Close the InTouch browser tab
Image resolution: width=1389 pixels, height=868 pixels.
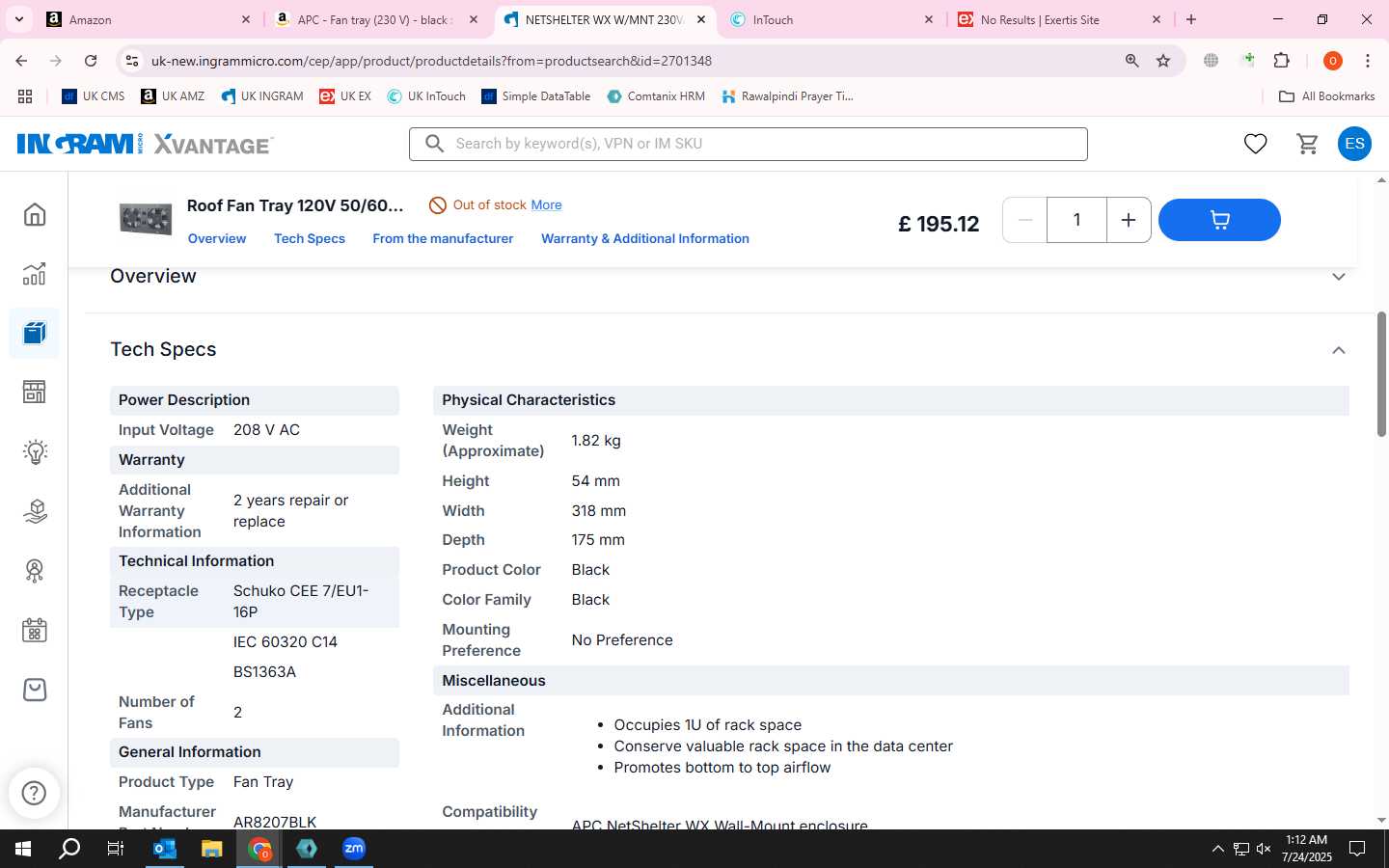(929, 19)
